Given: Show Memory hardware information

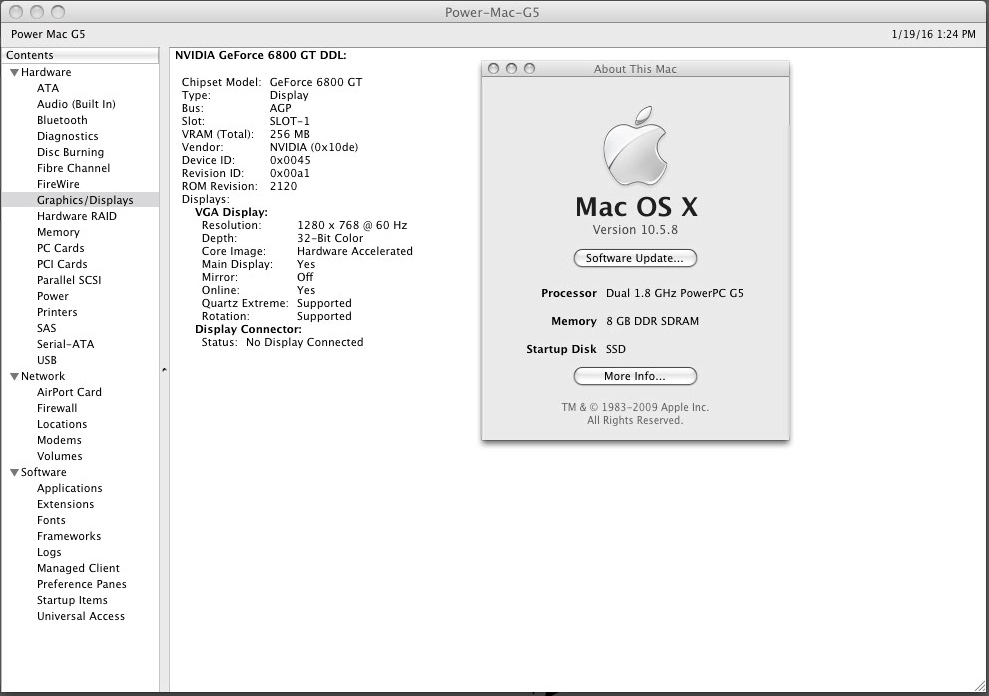Looking at the screenshot, I should tap(58, 232).
